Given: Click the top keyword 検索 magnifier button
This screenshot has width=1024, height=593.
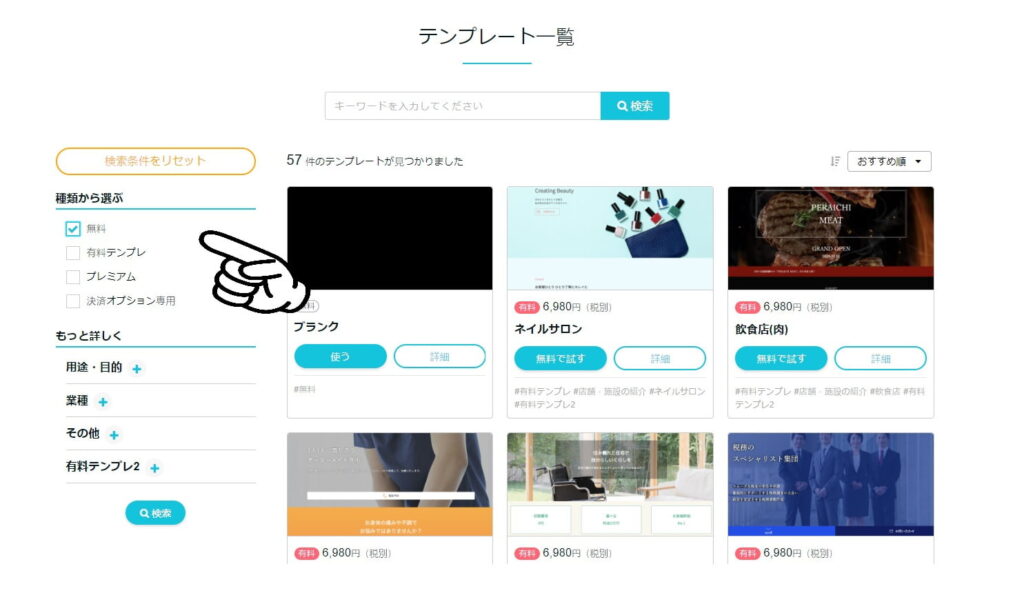Looking at the screenshot, I should tap(635, 106).
